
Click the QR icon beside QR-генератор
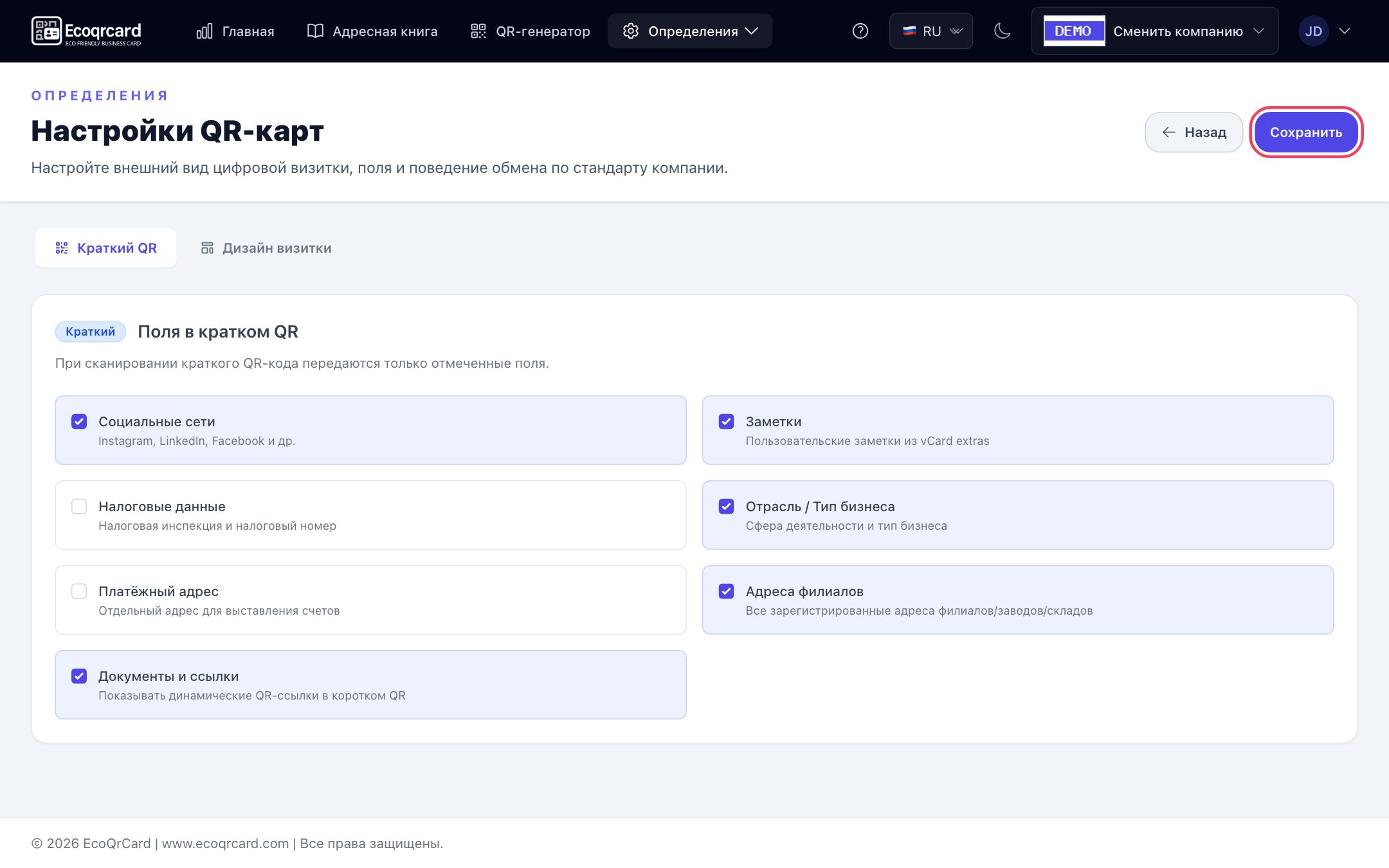[478, 31]
